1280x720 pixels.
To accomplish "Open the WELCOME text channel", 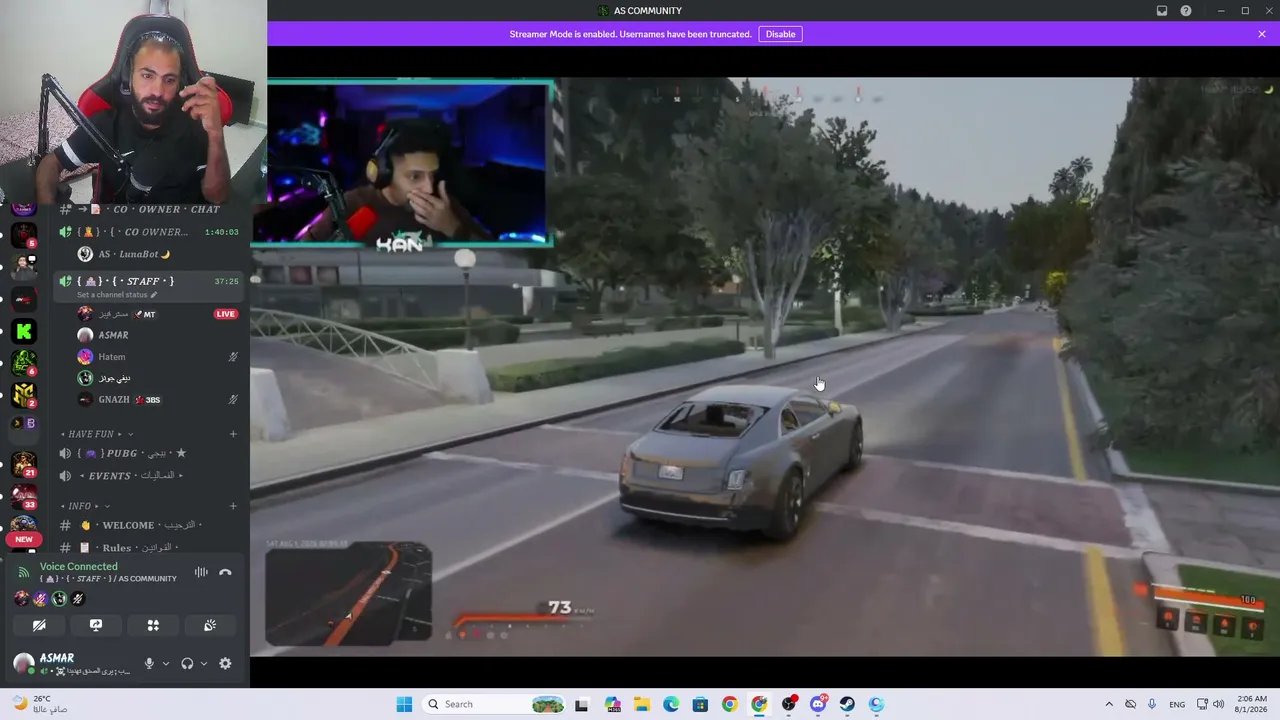I will click(150, 525).
